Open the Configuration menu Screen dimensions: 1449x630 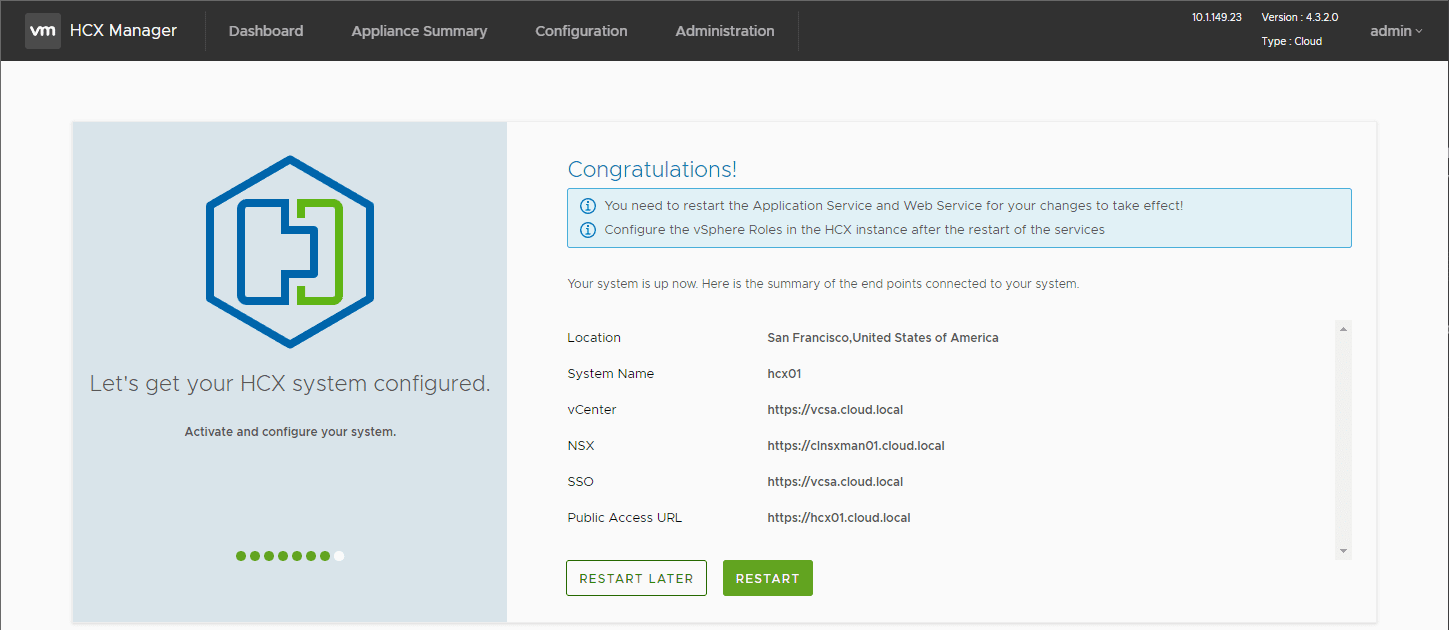pyautogui.click(x=581, y=31)
